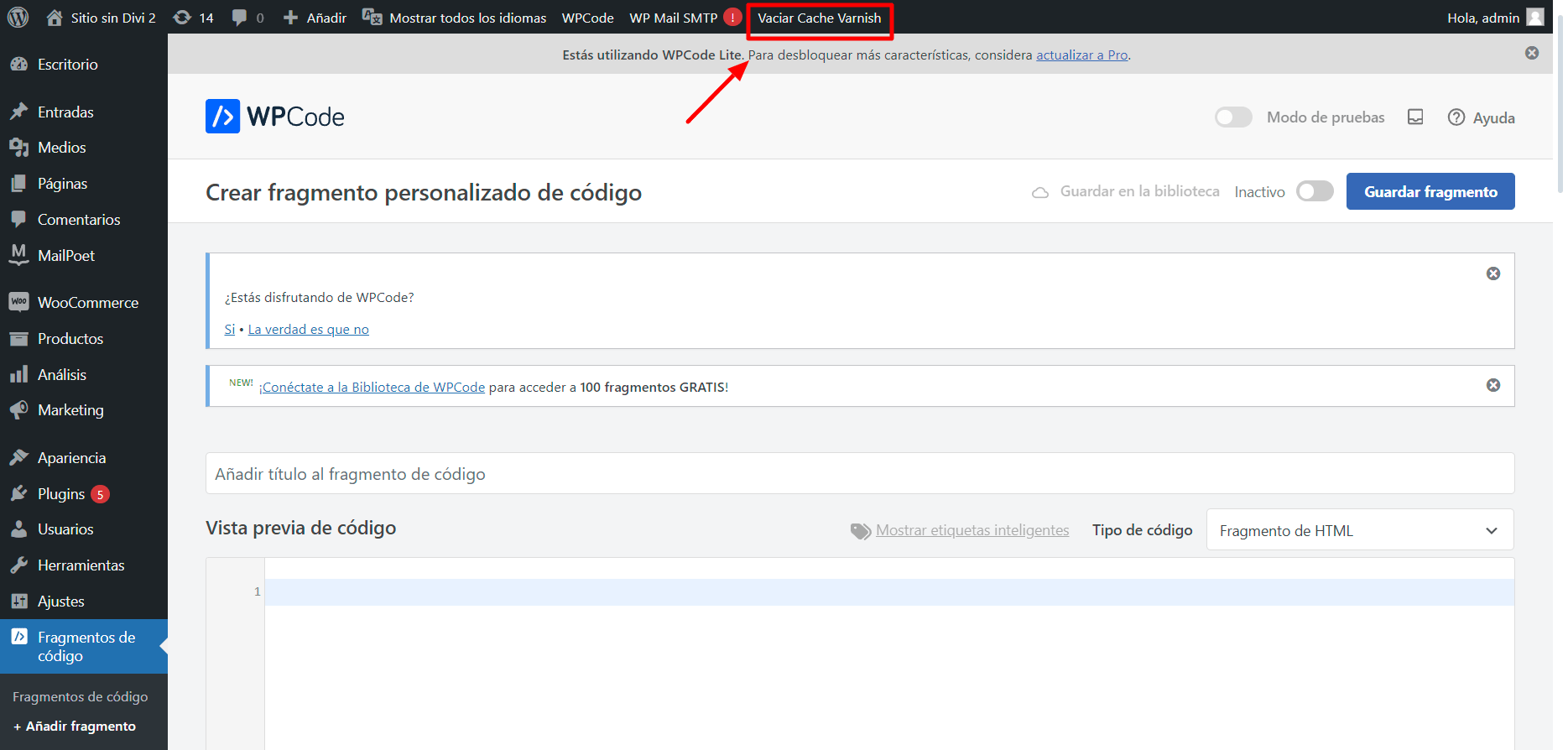Click line 1 of the code editor
Image resolution: width=1568 pixels, height=750 pixels.
(x=889, y=592)
